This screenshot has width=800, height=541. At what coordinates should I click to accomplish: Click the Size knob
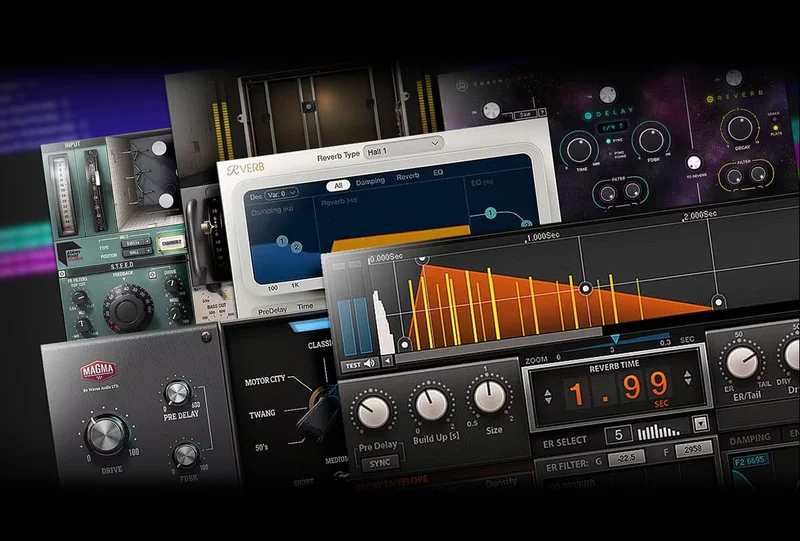pyautogui.click(x=489, y=397)
